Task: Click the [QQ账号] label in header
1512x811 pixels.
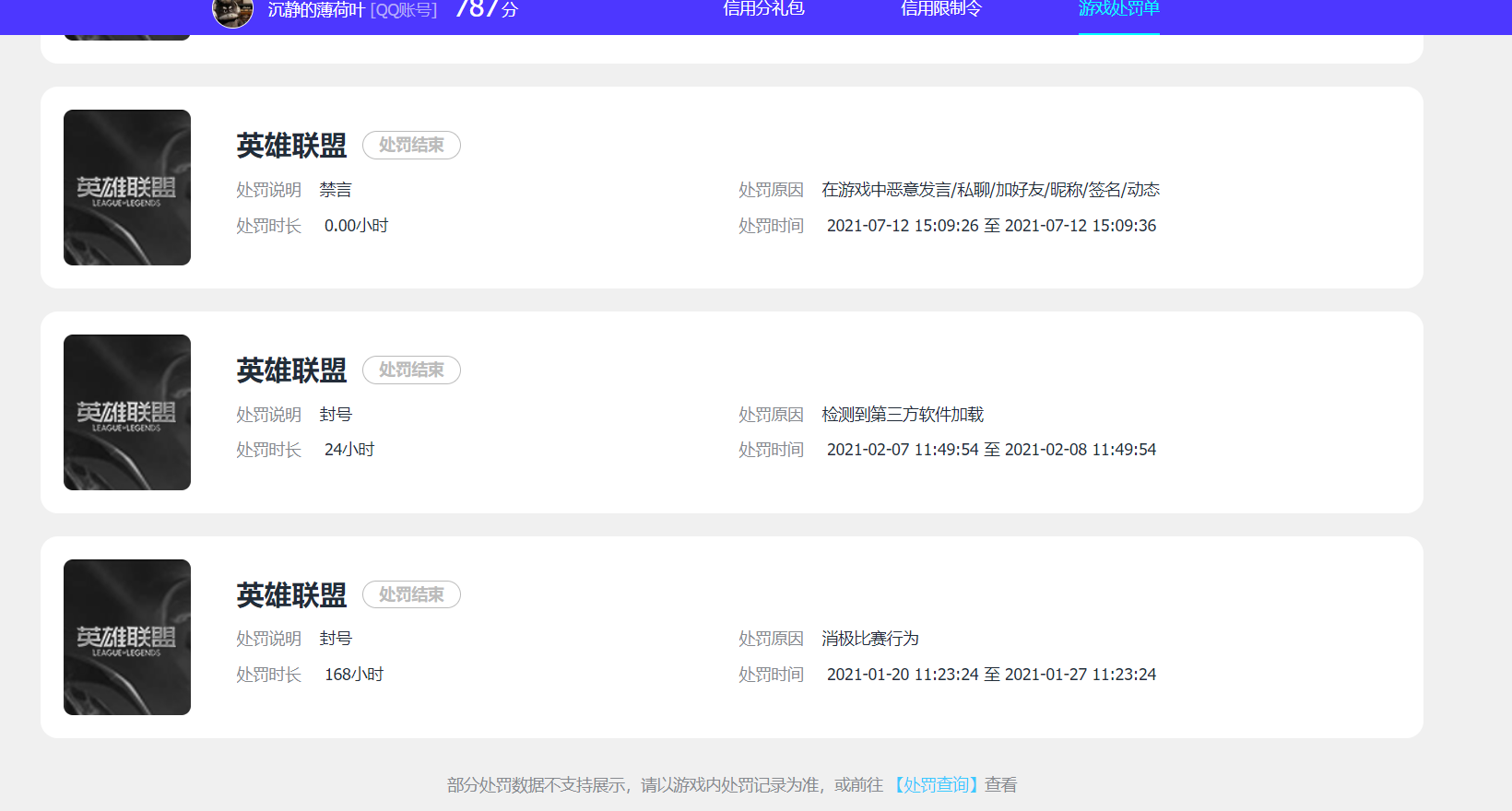Action: coord(404,10)
